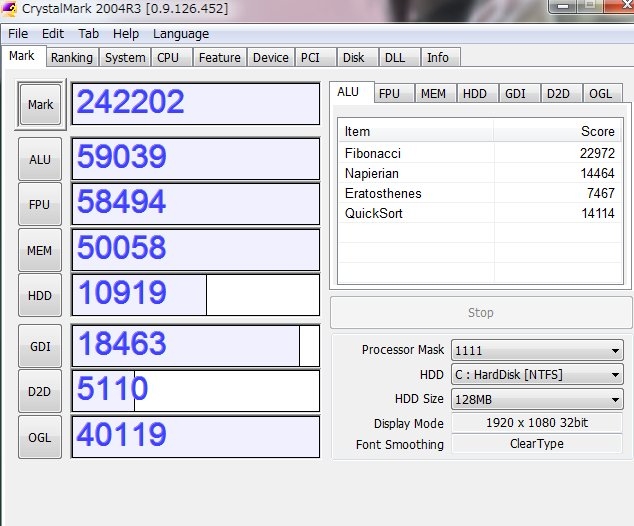Select the Eratosthenes result row
This screenshot has height=526, width=634.
click(480, 193)
